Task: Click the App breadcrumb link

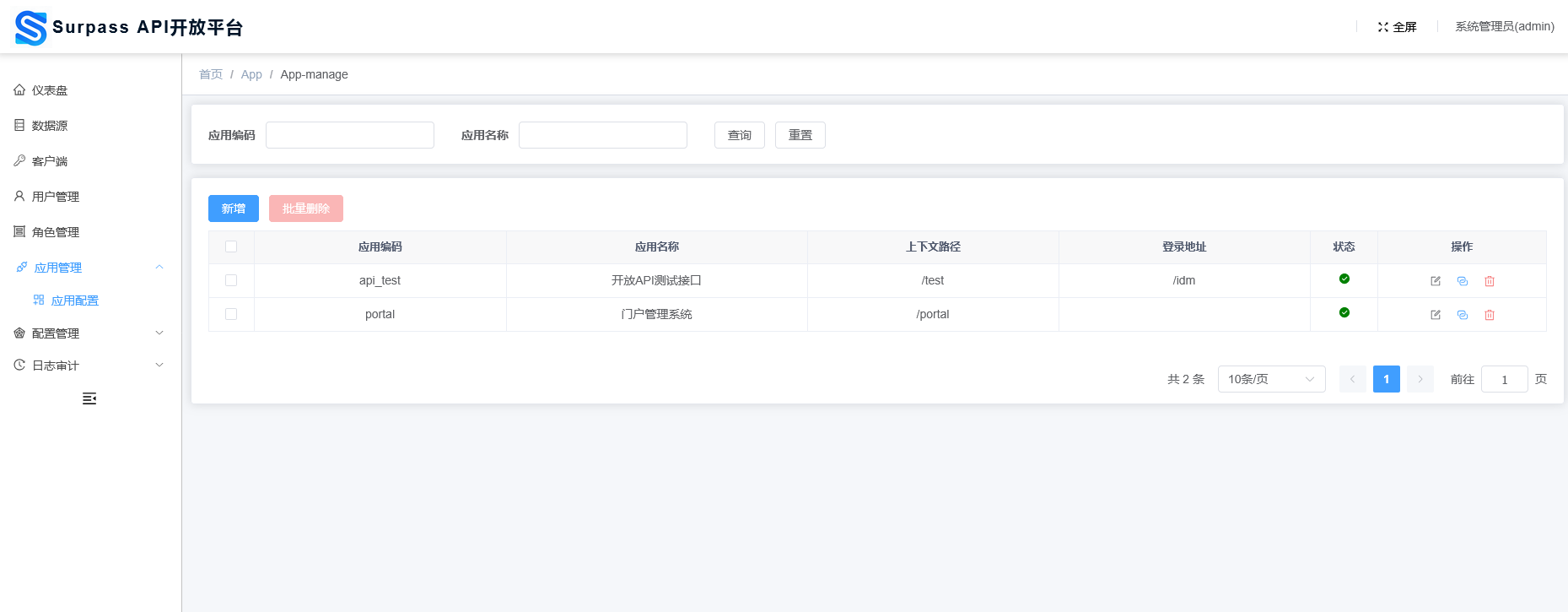Action: point(251,74)
